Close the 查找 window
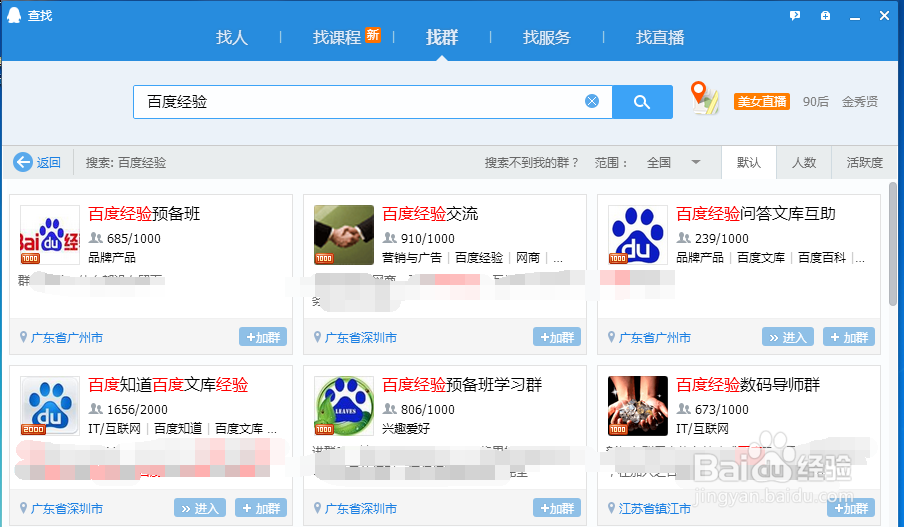 [884, 16]
